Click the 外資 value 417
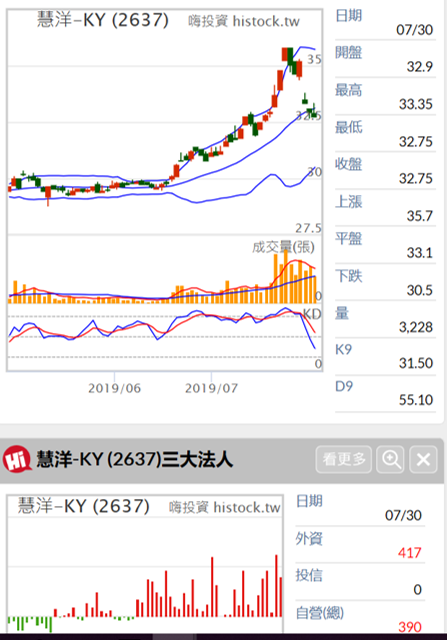Viewport: 447px width, 640px height. [409, 553]
